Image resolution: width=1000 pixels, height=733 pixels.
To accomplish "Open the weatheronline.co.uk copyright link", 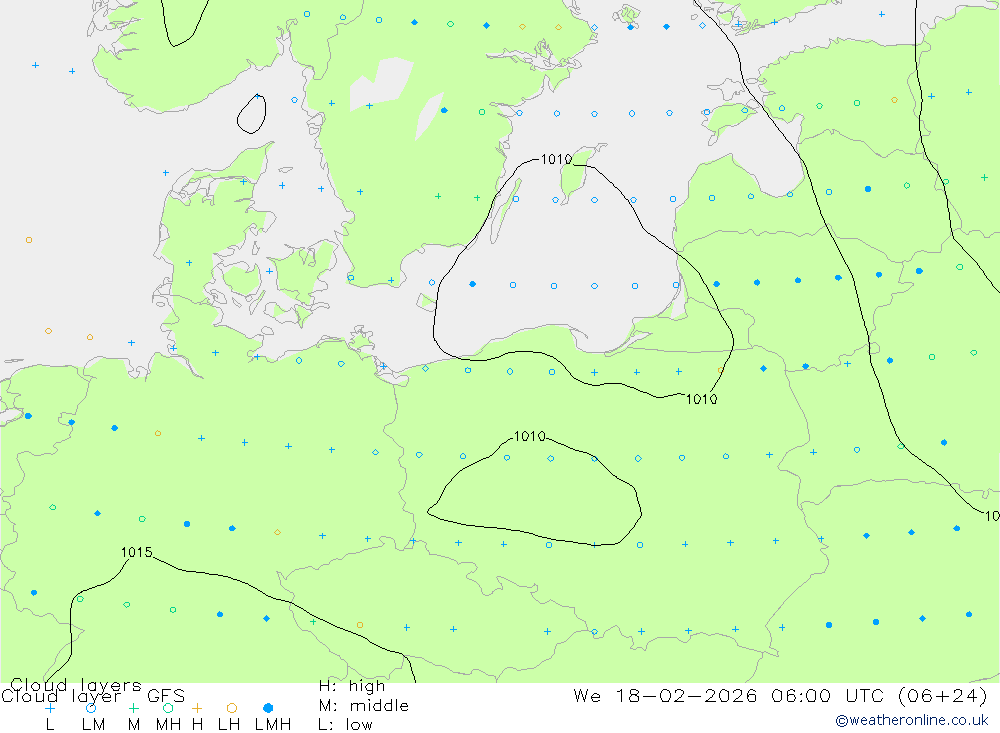I will point(912,720).
